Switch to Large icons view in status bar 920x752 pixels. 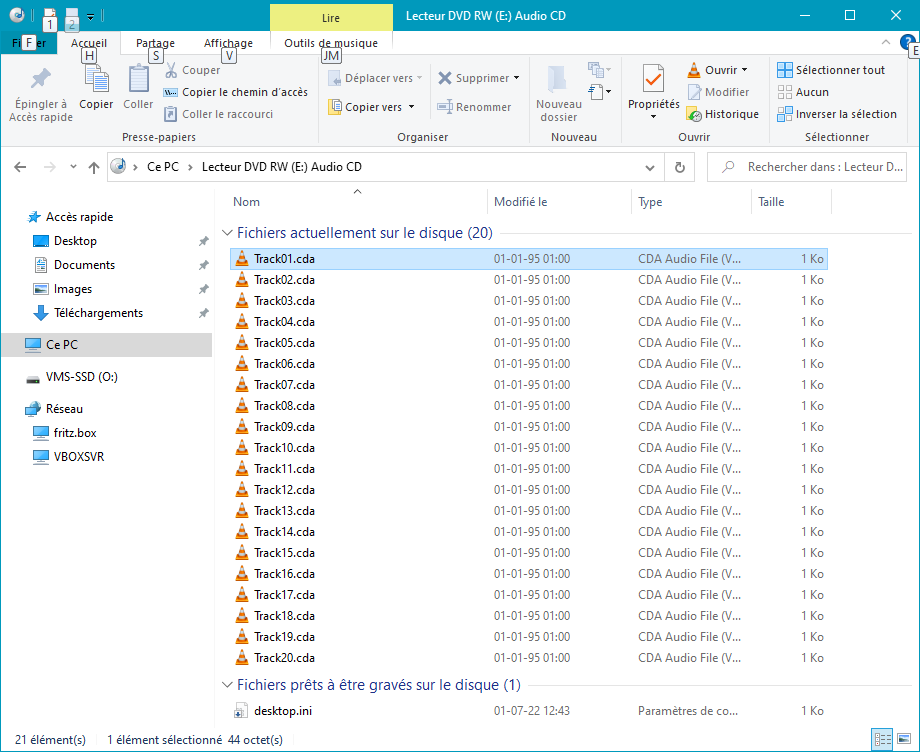click(x=904, y=740)
